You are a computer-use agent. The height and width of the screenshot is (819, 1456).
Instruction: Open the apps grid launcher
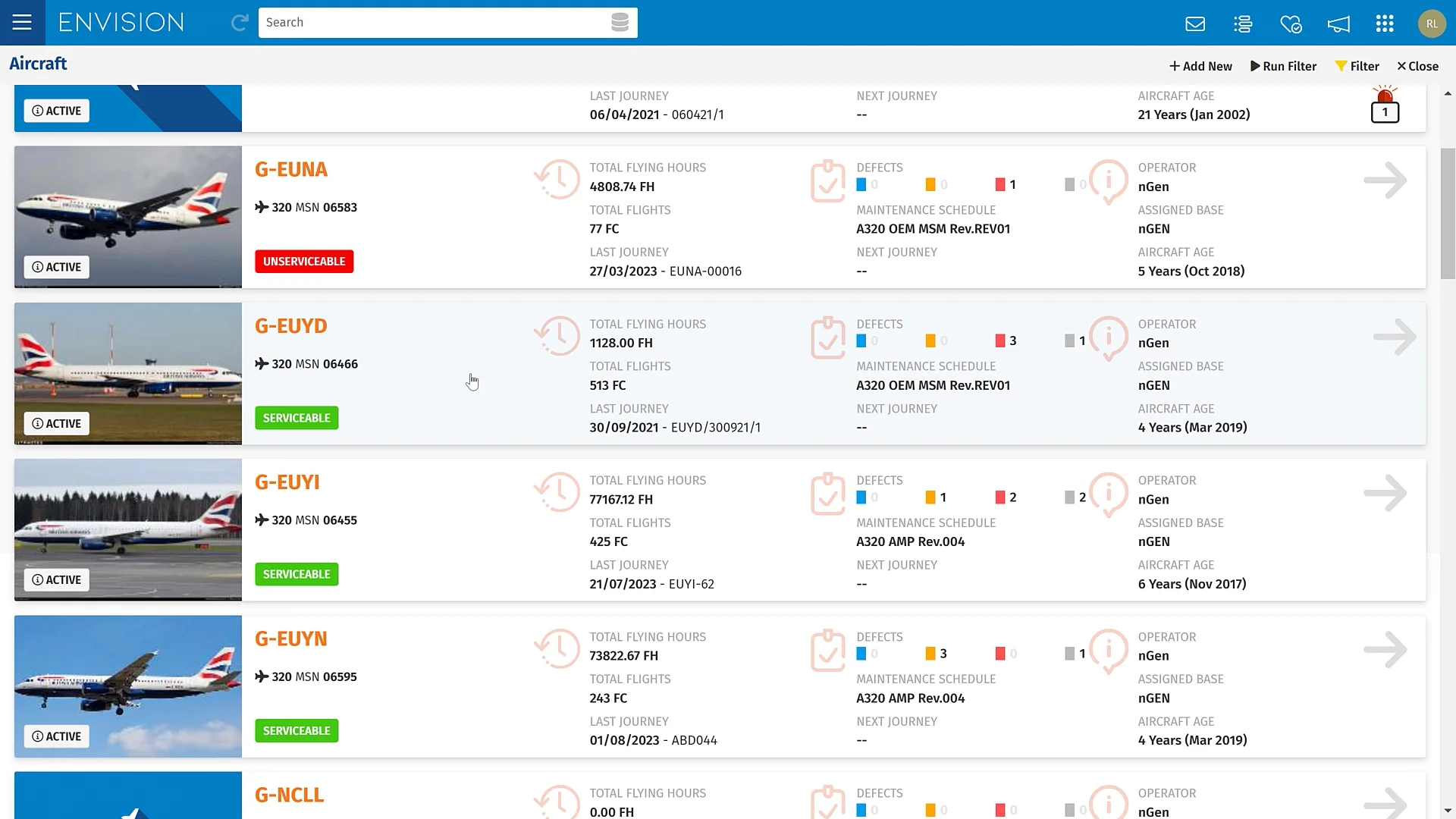coord(1385,24)
